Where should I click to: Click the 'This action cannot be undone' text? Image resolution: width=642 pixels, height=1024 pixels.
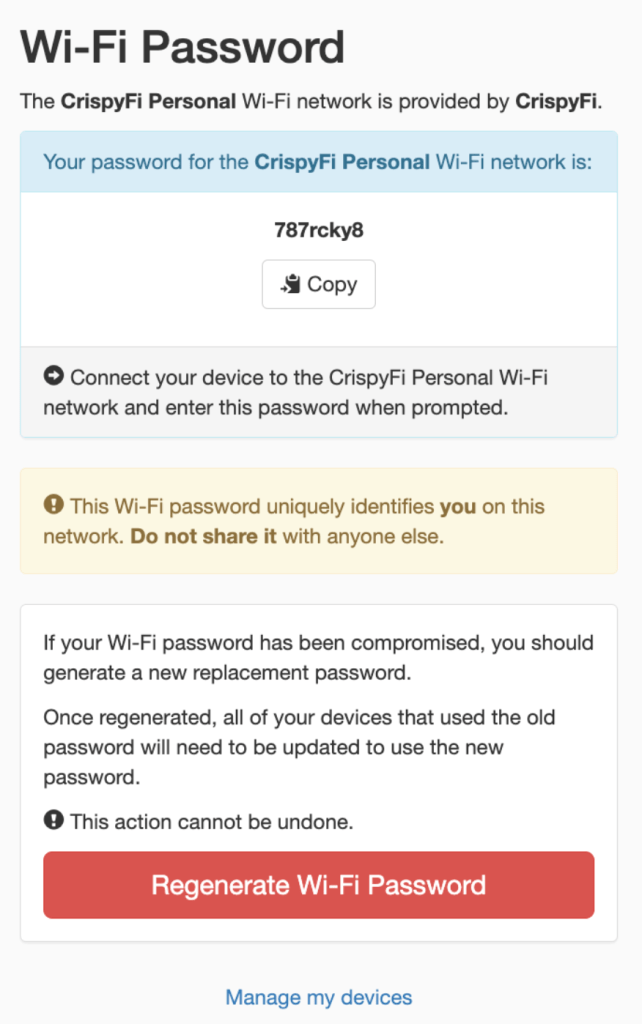(212, 822)
